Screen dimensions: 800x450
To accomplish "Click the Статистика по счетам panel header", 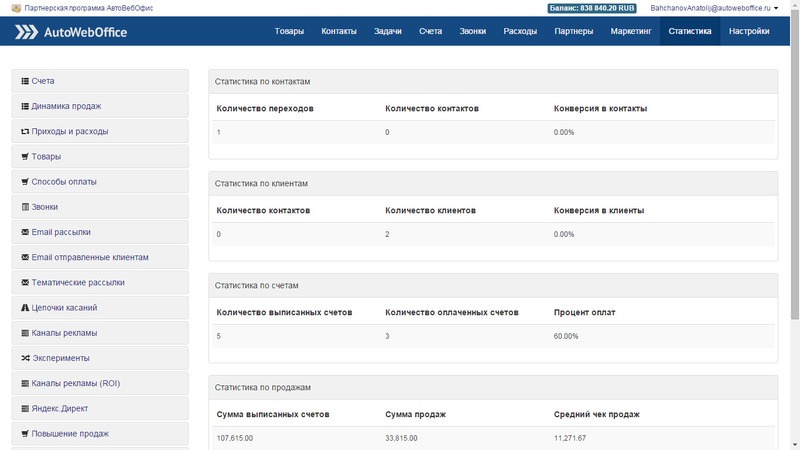I will coord(493,286).
